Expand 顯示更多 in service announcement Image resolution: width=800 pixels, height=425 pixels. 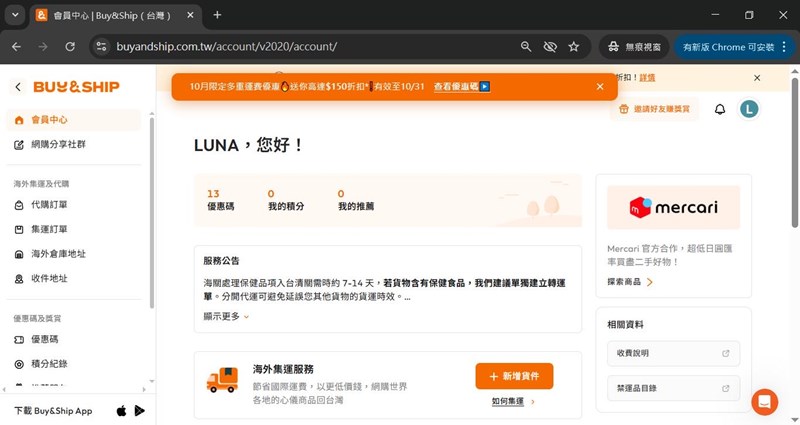tap(226, 316)
